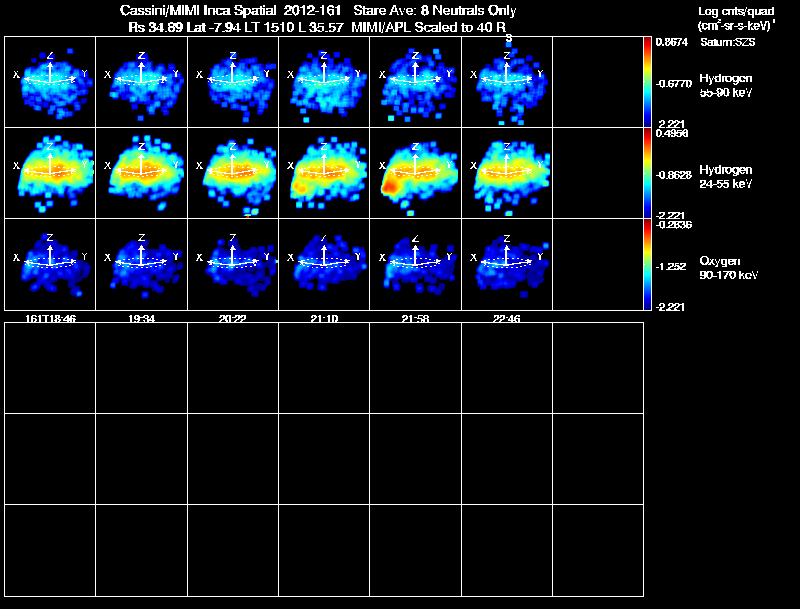Open the Hydrogen 24-55 keV image at 20:22
This screenshot has width=800, height=609.
click(x=233, y=173)
